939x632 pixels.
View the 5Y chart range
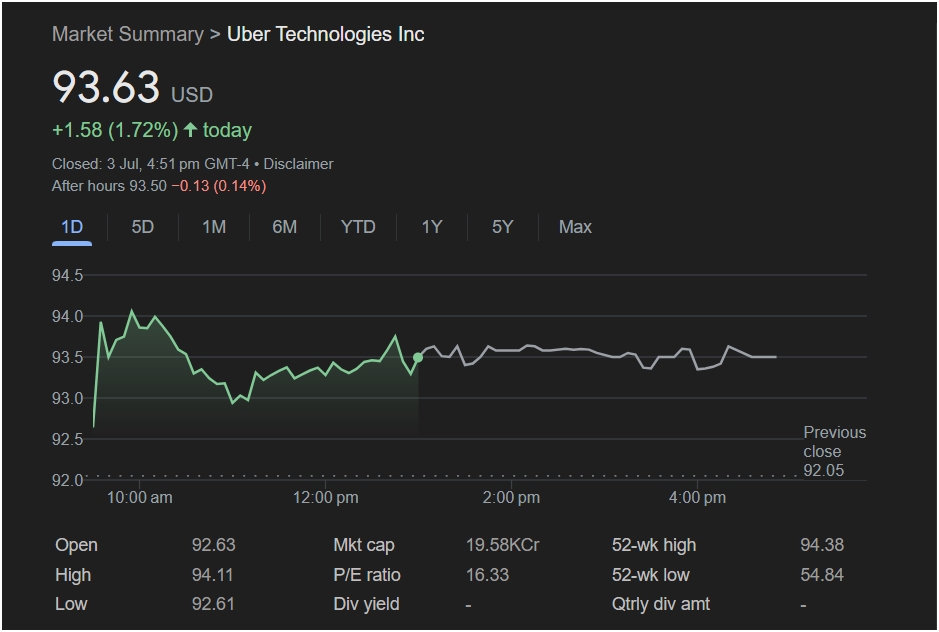point(502,227)
